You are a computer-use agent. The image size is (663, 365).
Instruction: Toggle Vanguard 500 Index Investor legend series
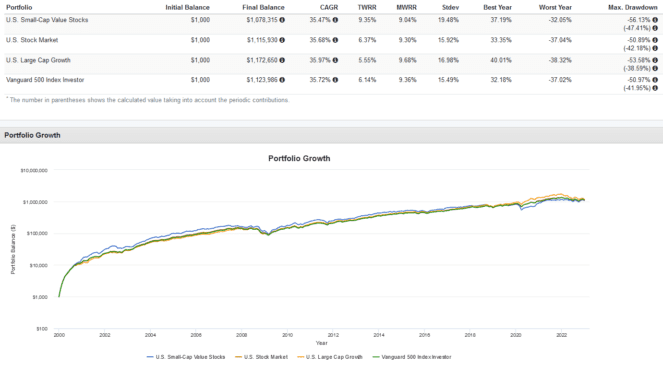coord(411,357)
